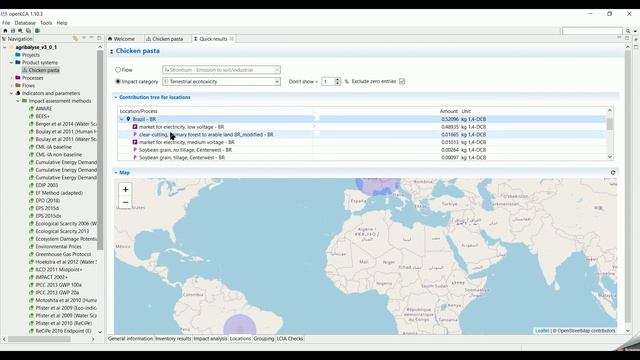Click the maximize Navigation panel icon
Viewport: 640px width, 360px height.
(x=99, y=38)
